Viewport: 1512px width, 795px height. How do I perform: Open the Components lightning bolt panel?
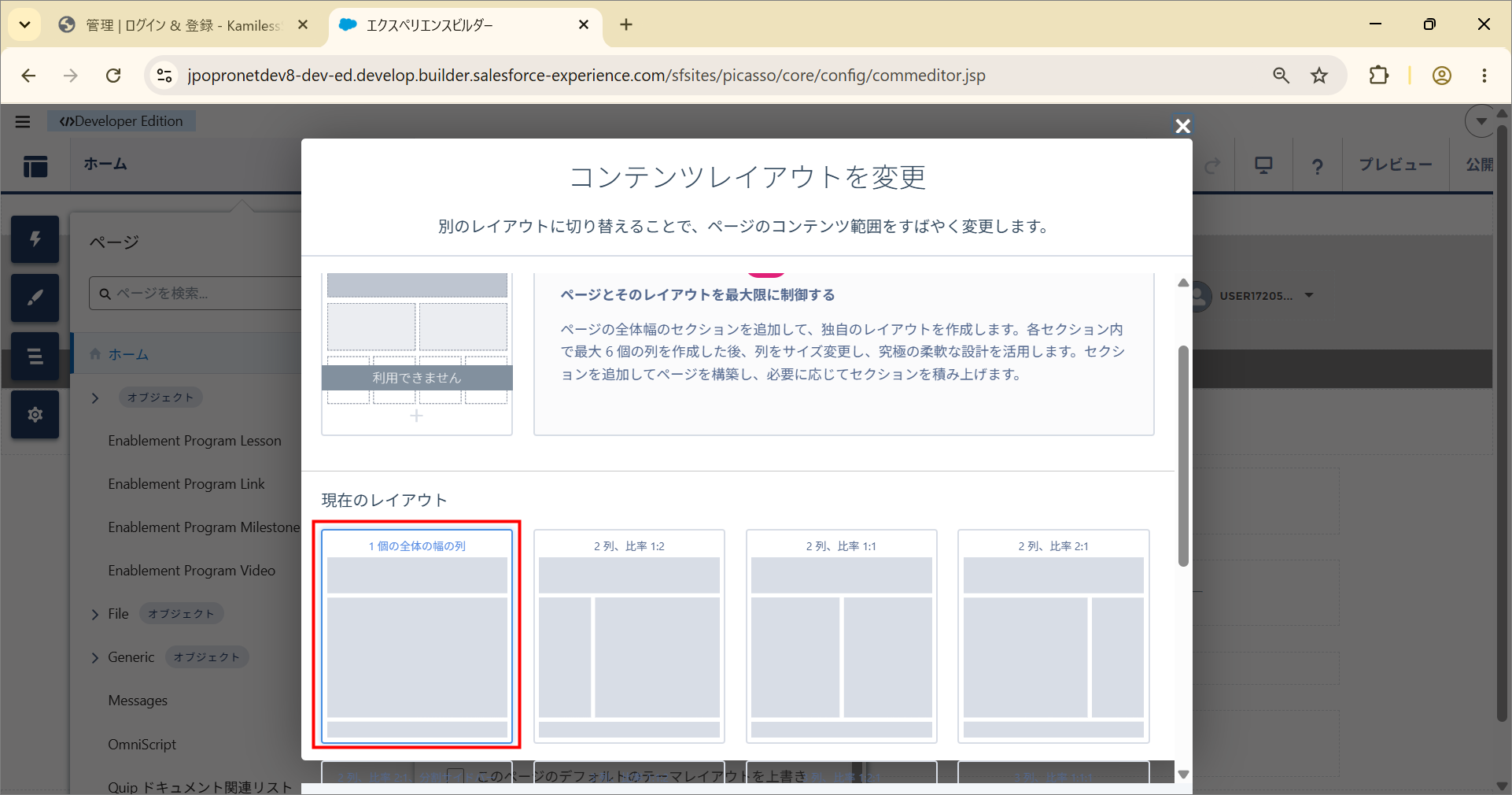(35, 239)
